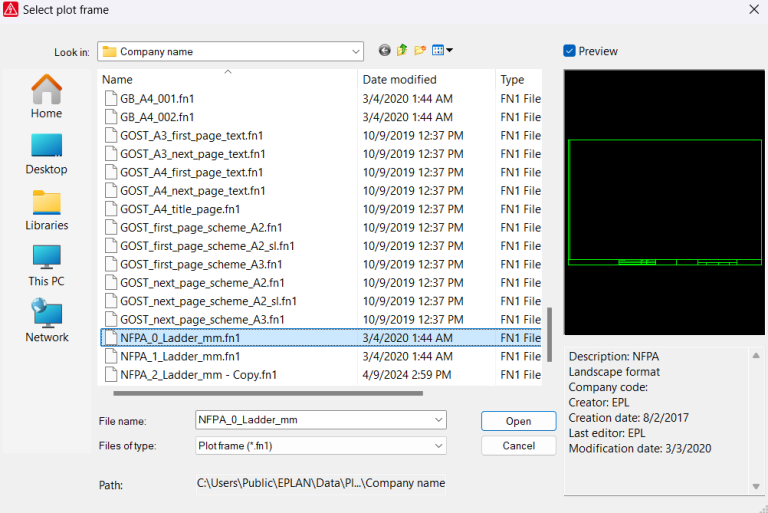Open the Libraries location
Viewport: 768px width, 513px height.
pos(47,210)
